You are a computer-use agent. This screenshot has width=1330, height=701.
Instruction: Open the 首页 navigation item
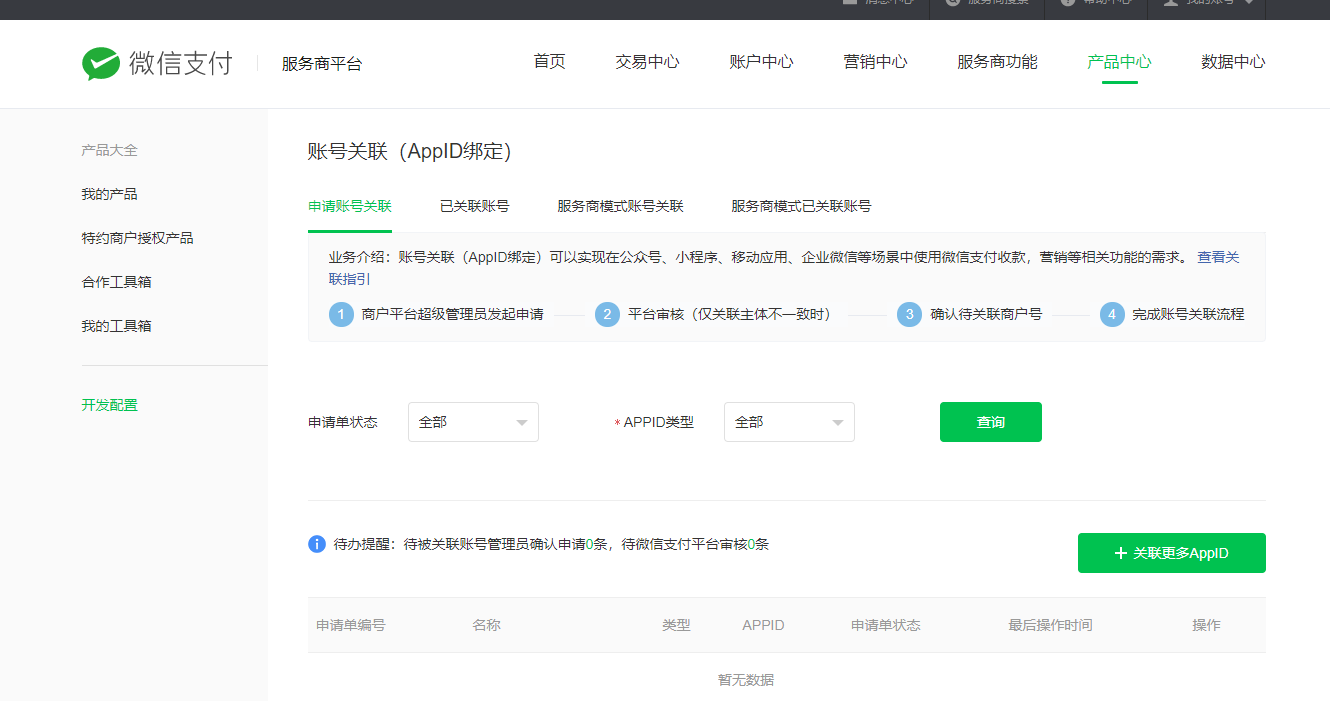[x=549, y=62]
